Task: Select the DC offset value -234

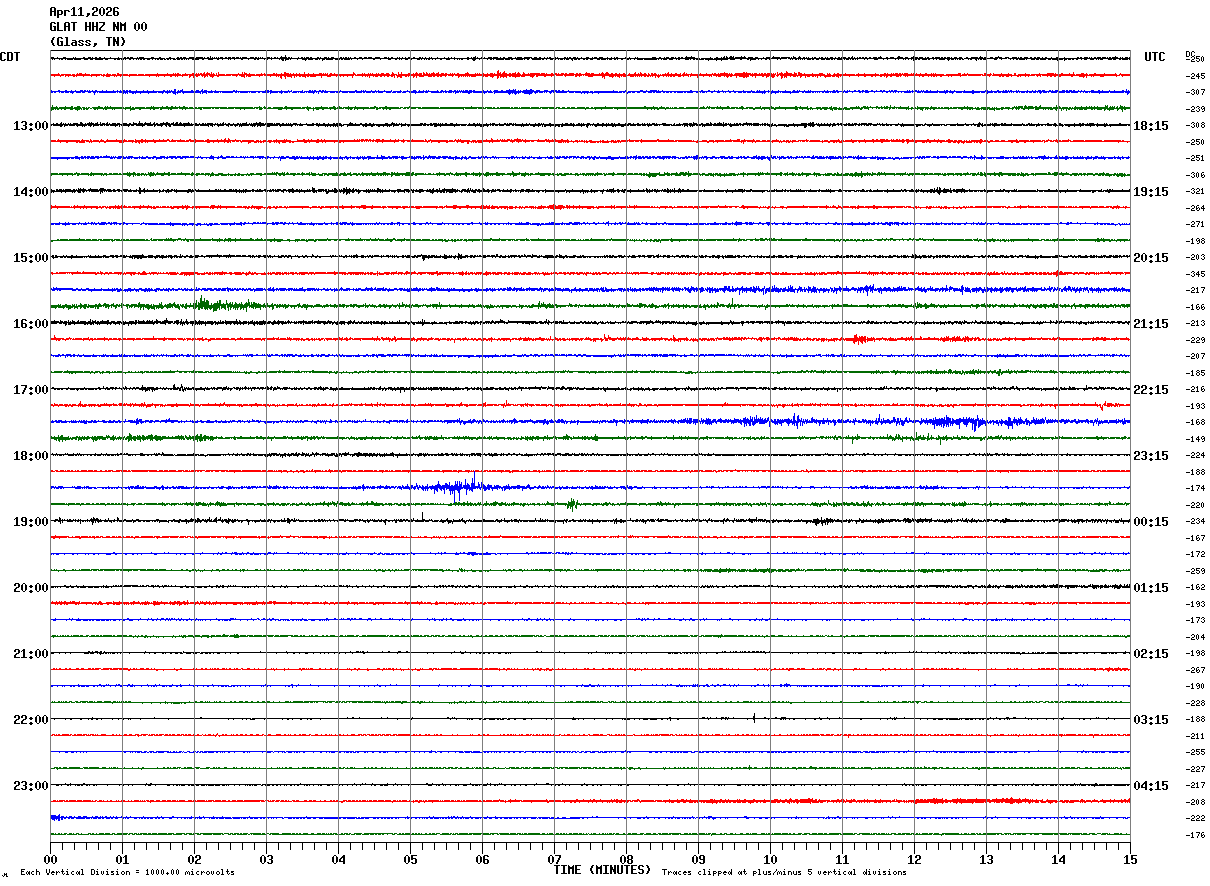Action: (x=1195, y=522)
